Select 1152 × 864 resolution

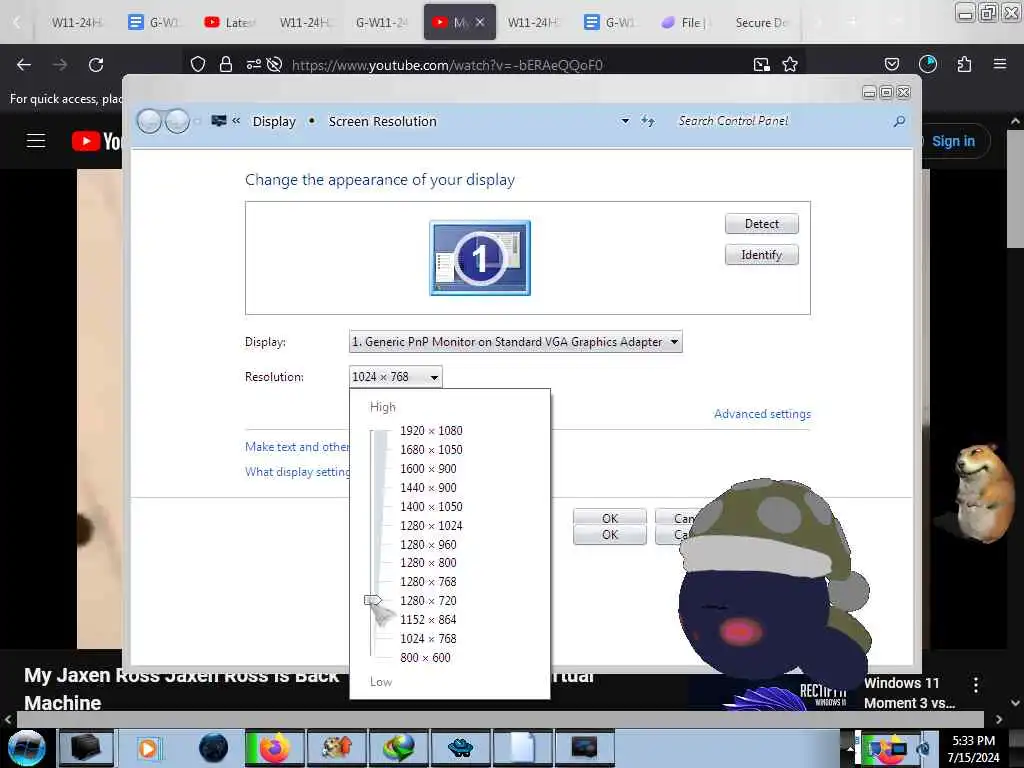(x=428, y=620)
